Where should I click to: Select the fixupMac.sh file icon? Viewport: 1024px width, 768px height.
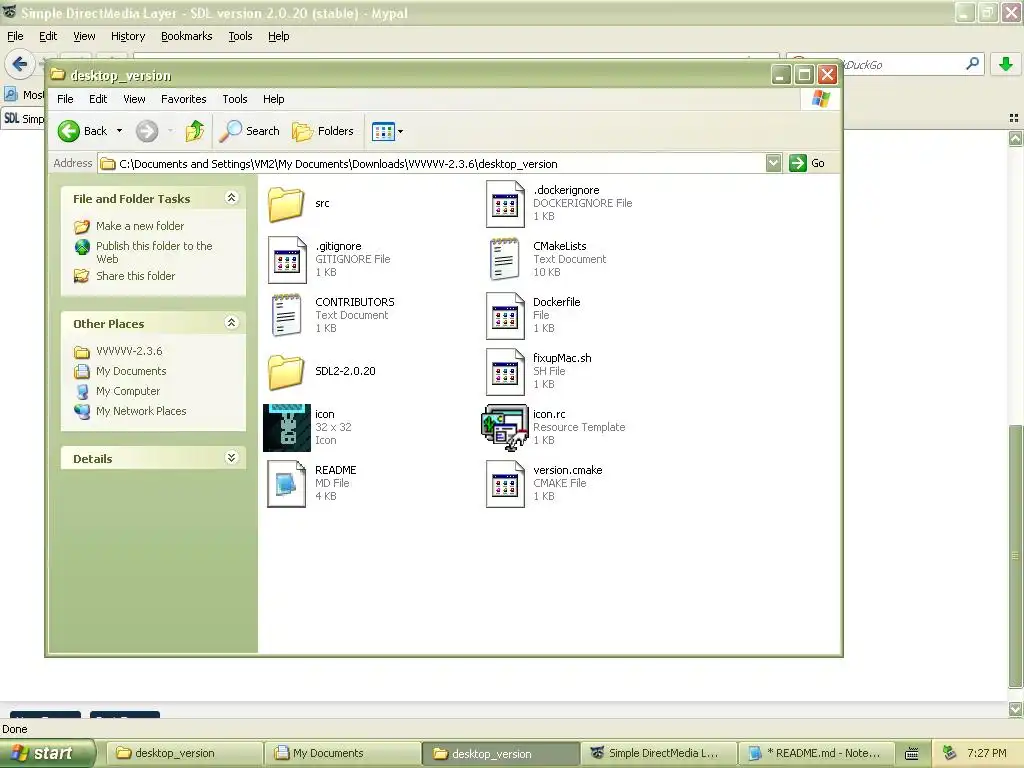(x=505, y=372)
